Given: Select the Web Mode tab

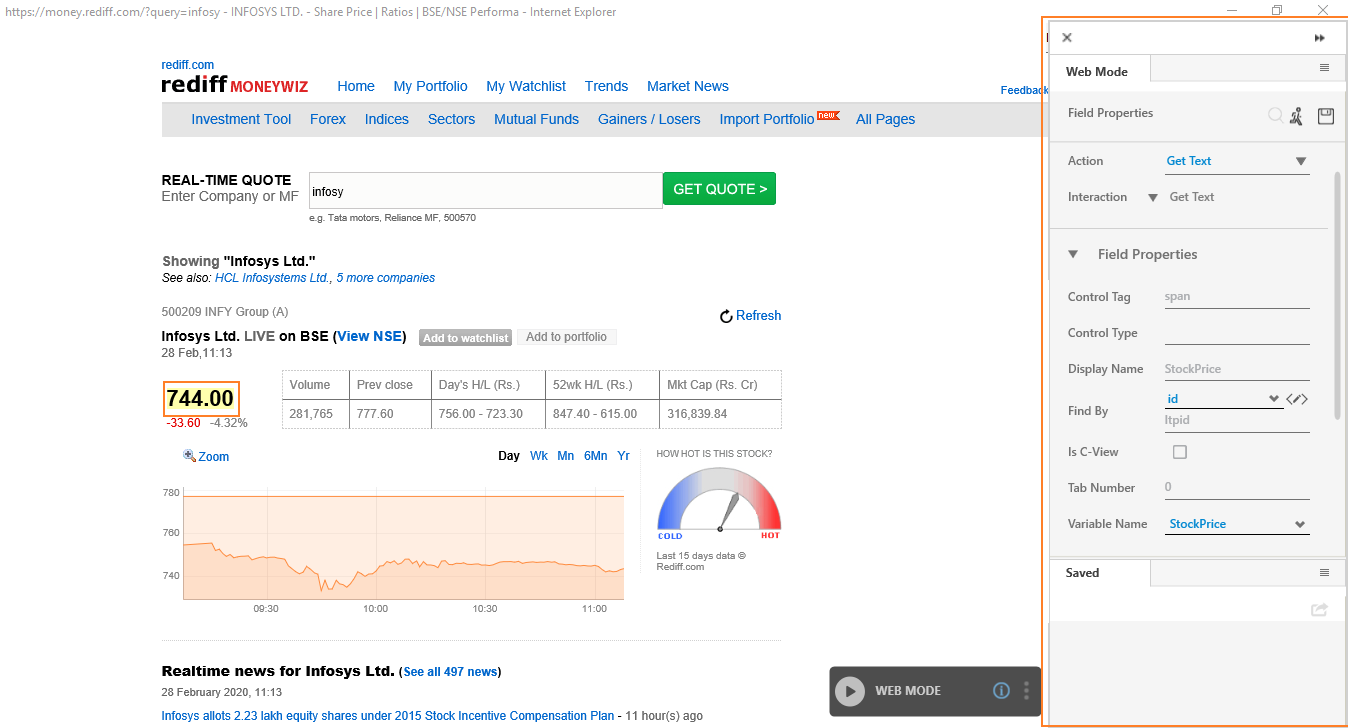Looking at the screenshot, I should coord(1099,72).
